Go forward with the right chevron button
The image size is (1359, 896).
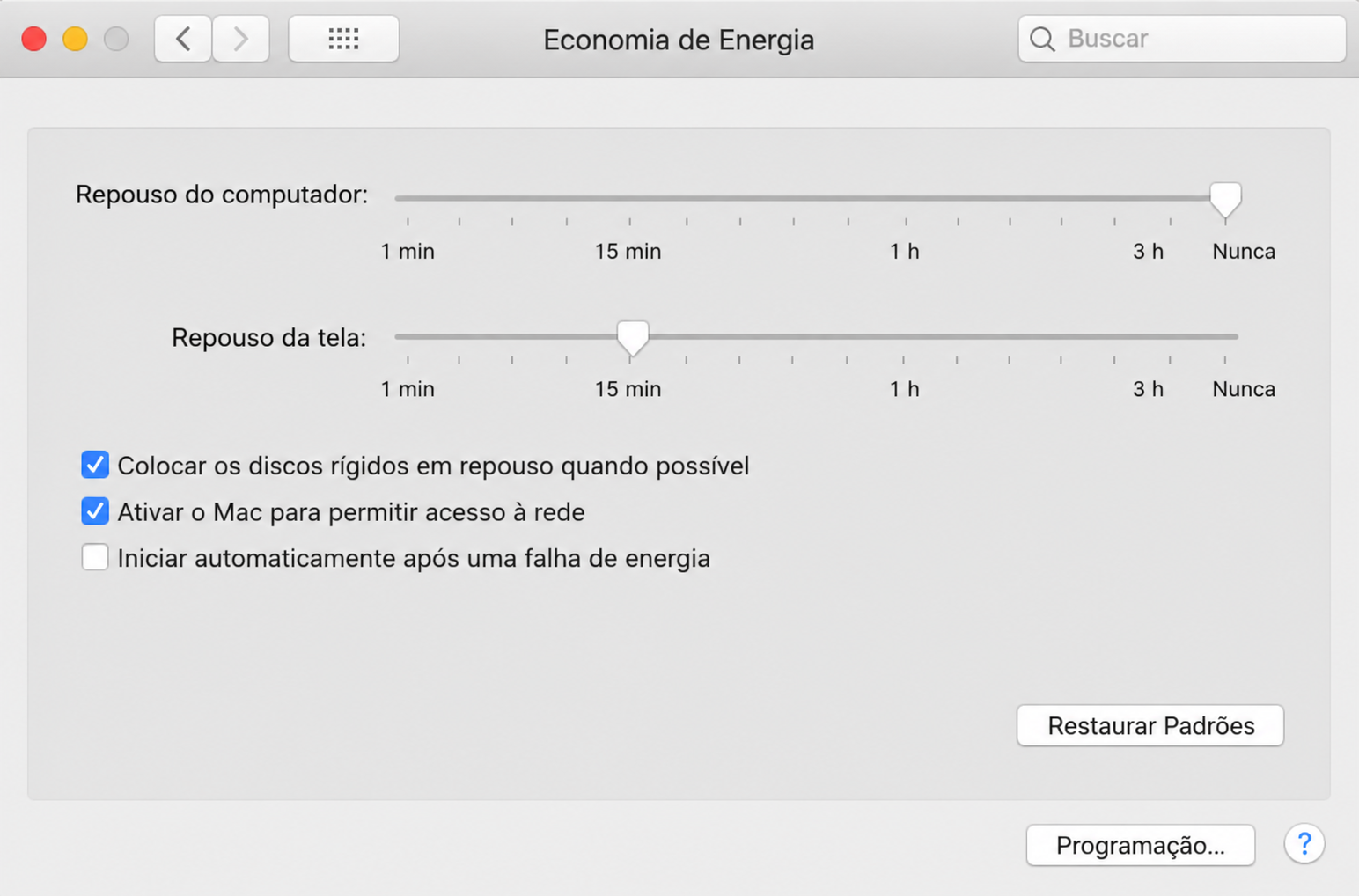click(240, 39)
